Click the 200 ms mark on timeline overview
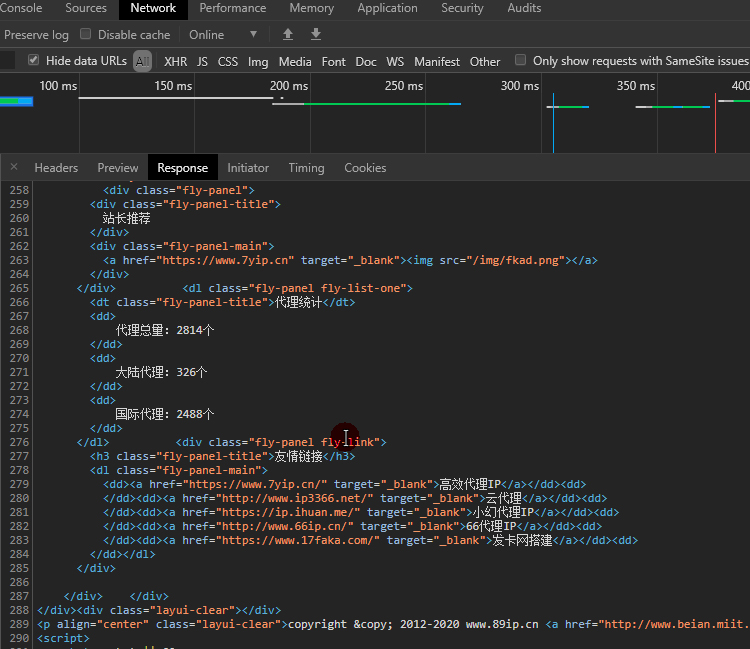The image size is (750, 649). pos(289,86)
